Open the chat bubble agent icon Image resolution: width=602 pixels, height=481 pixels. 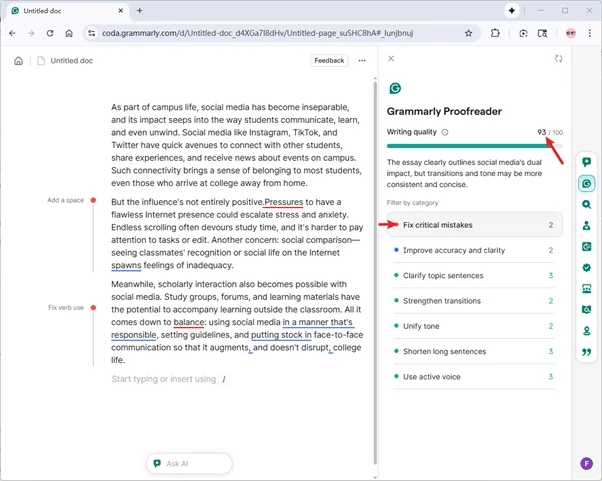click(x=587, y=162)
